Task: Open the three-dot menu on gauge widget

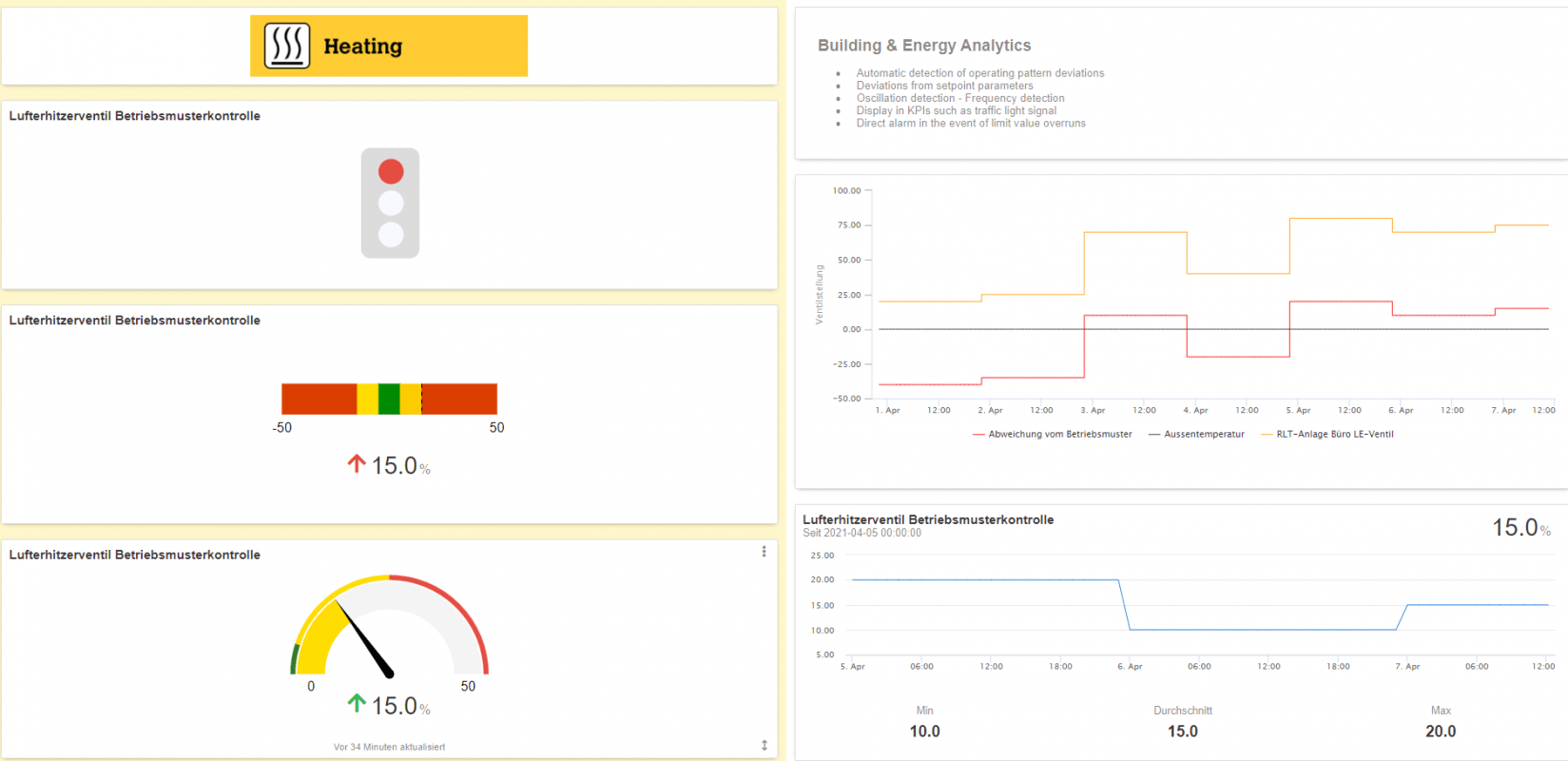Action: click(764, 552)
